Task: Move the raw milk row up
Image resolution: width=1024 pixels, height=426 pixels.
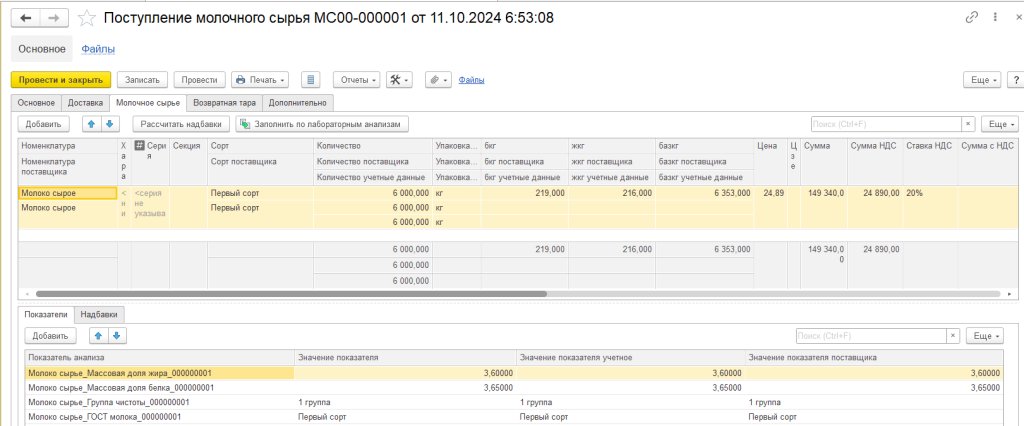Action: [90, 124]
